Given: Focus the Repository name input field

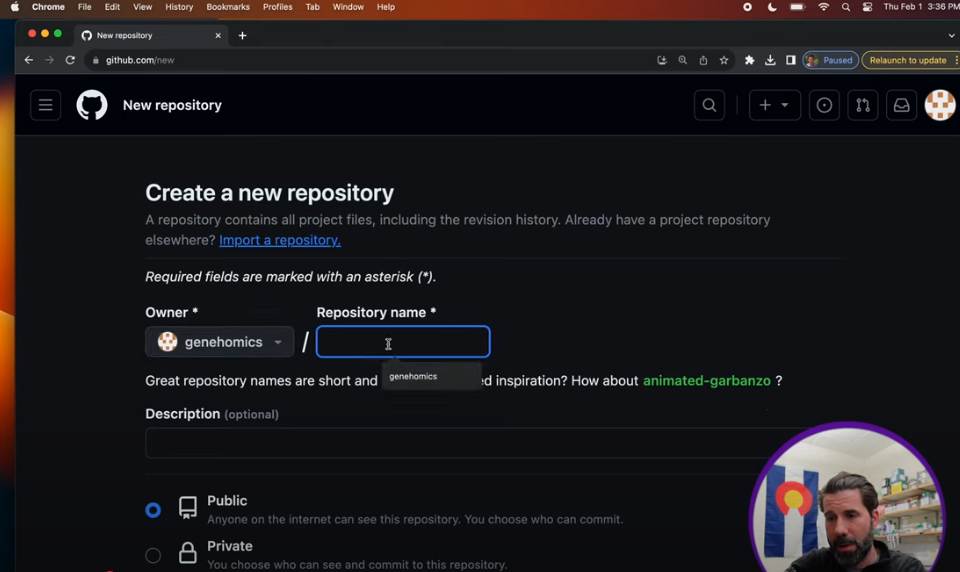Looking at the screenshot, I should [x=403, y=342].
